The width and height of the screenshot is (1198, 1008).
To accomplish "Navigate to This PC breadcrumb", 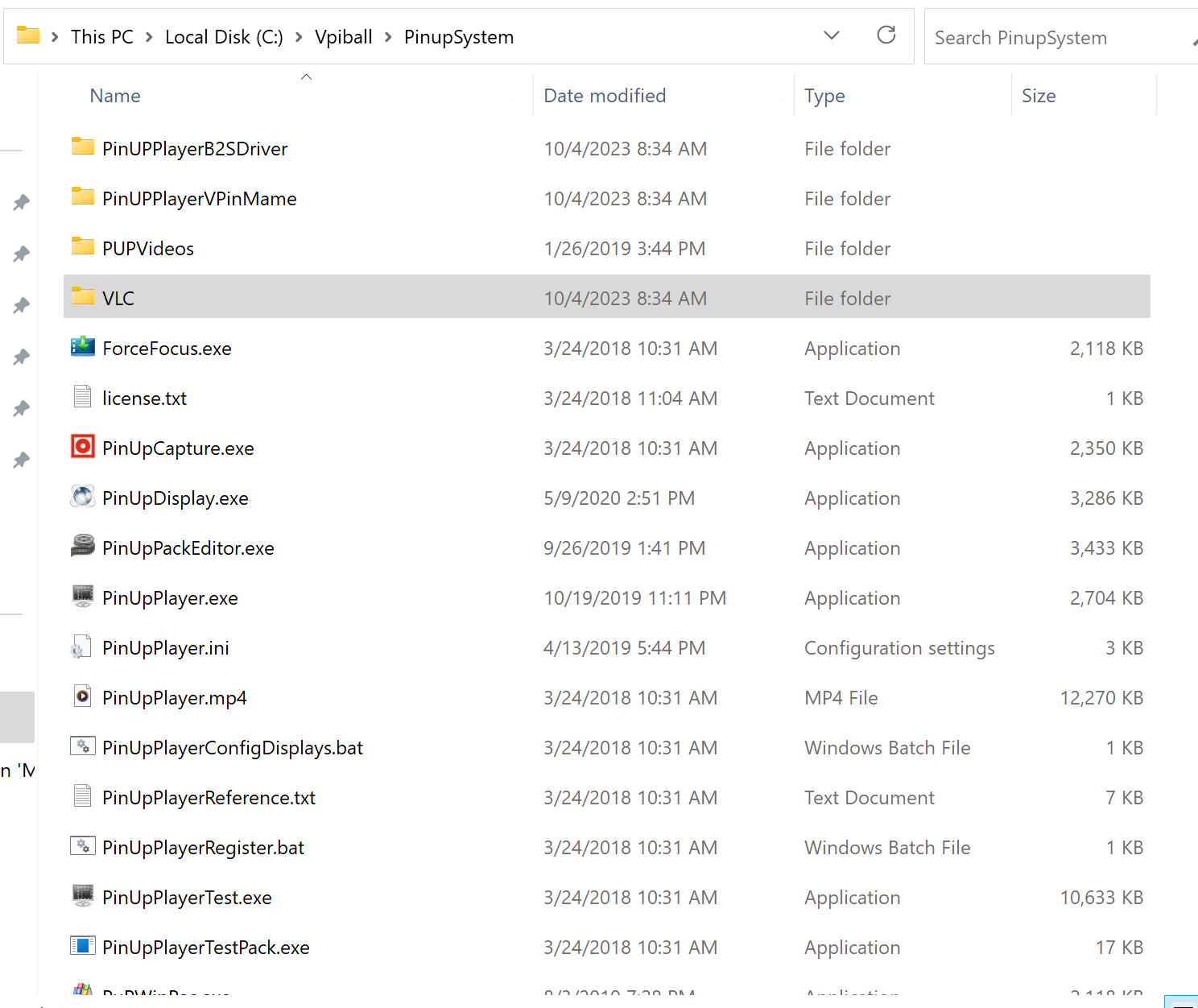I will (101, 37).
